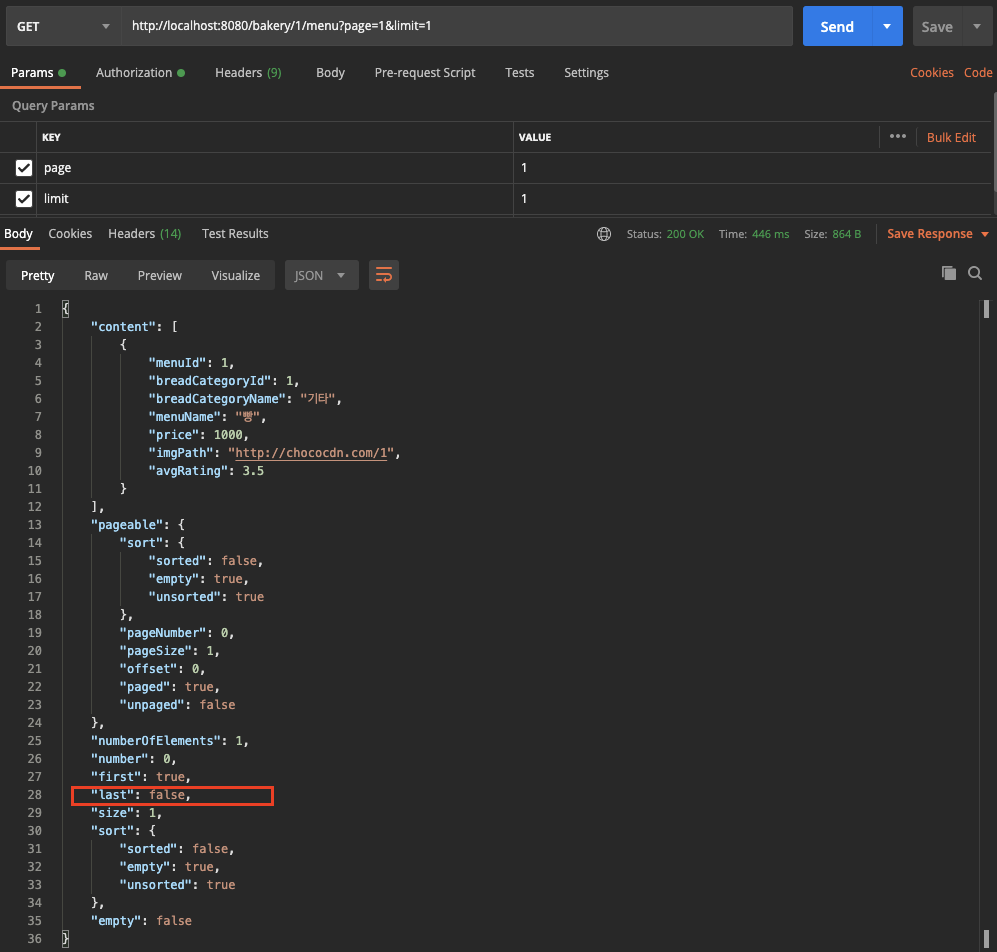Click the "numberOfElements" line
Image resolution: width=997 pixels, height=952 pixels.
click(170, 741)
